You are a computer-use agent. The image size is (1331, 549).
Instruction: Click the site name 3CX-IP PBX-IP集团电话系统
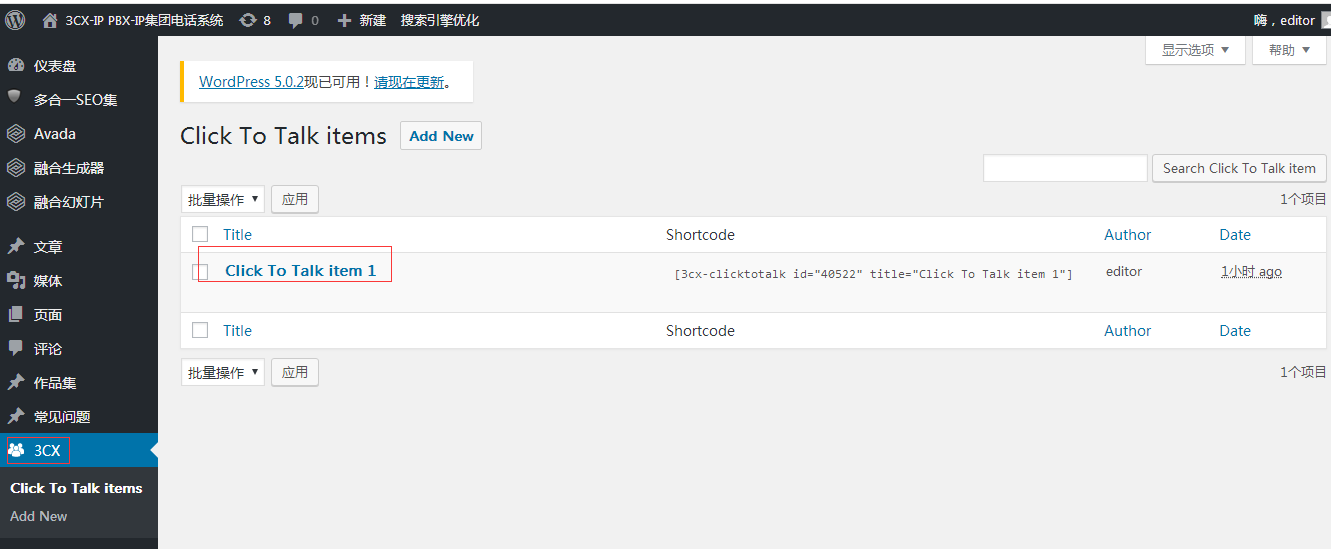click(x=144, y=20)
